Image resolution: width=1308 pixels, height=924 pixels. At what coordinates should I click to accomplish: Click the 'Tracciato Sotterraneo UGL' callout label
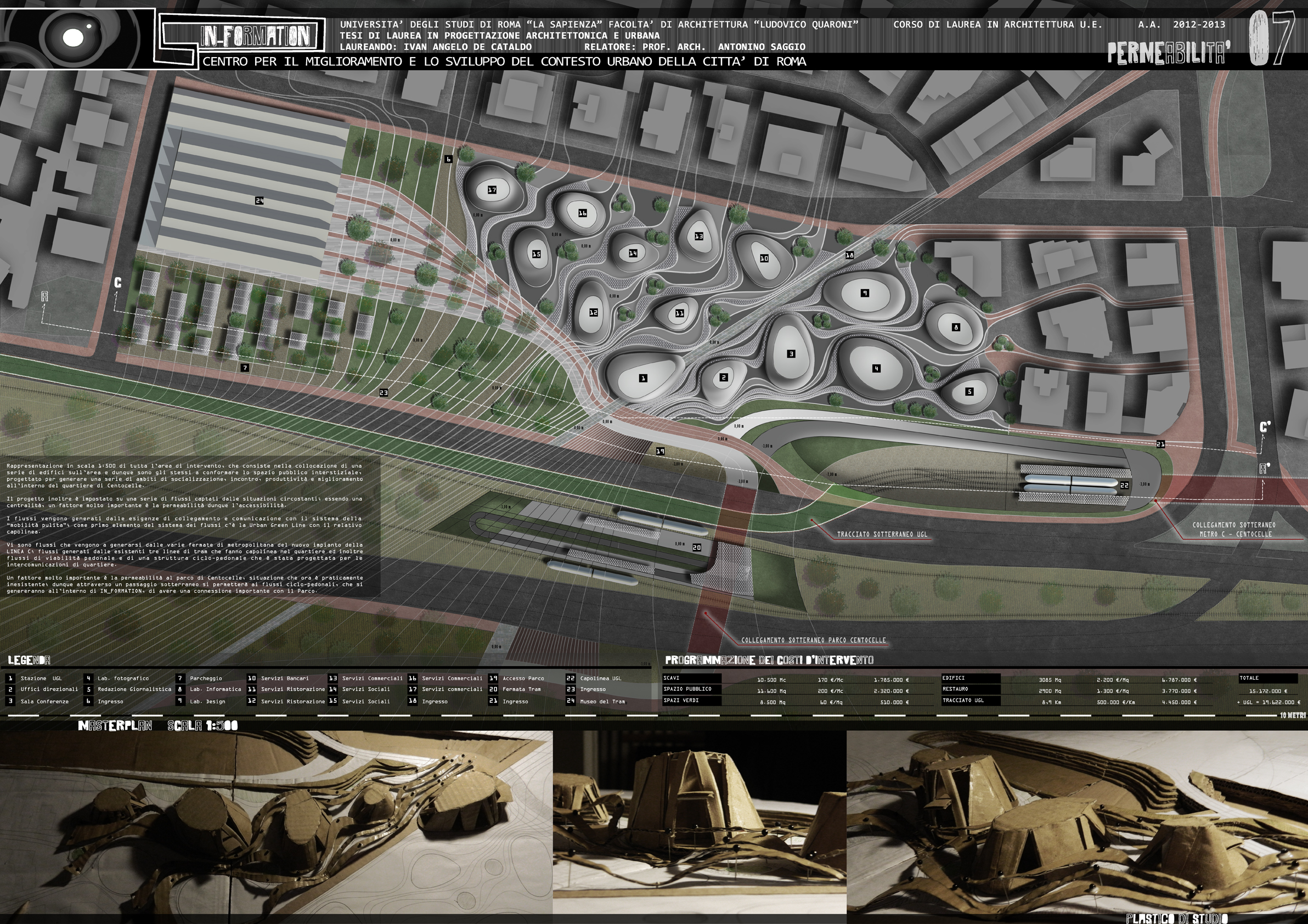[882, 534]
